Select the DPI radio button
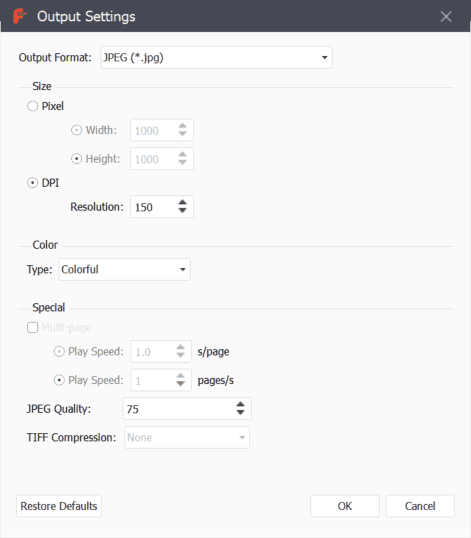The width and height of the screenshot is (471, 538). point(32,183)
